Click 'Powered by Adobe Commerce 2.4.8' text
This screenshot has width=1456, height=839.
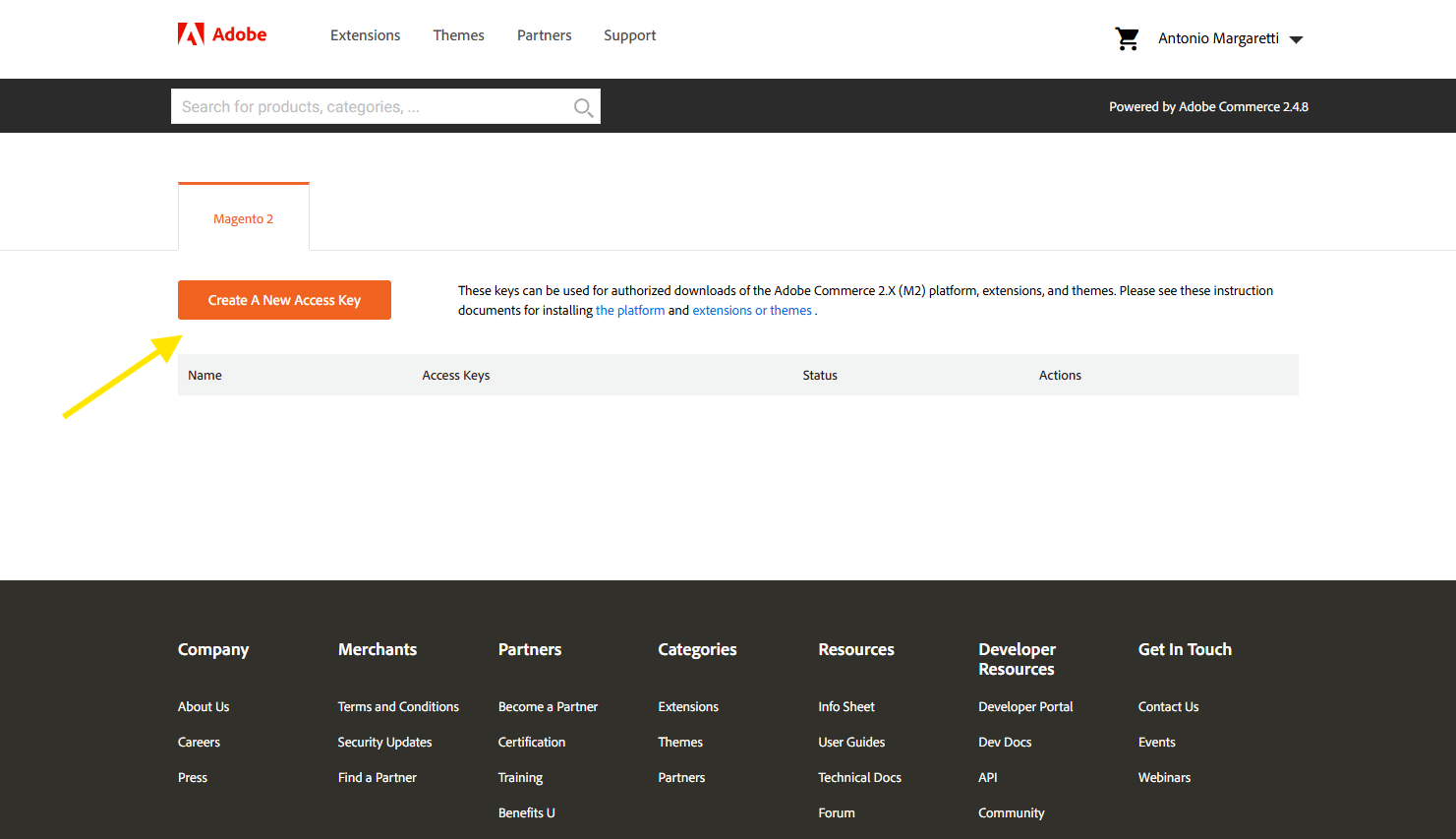pos(1208,106)
